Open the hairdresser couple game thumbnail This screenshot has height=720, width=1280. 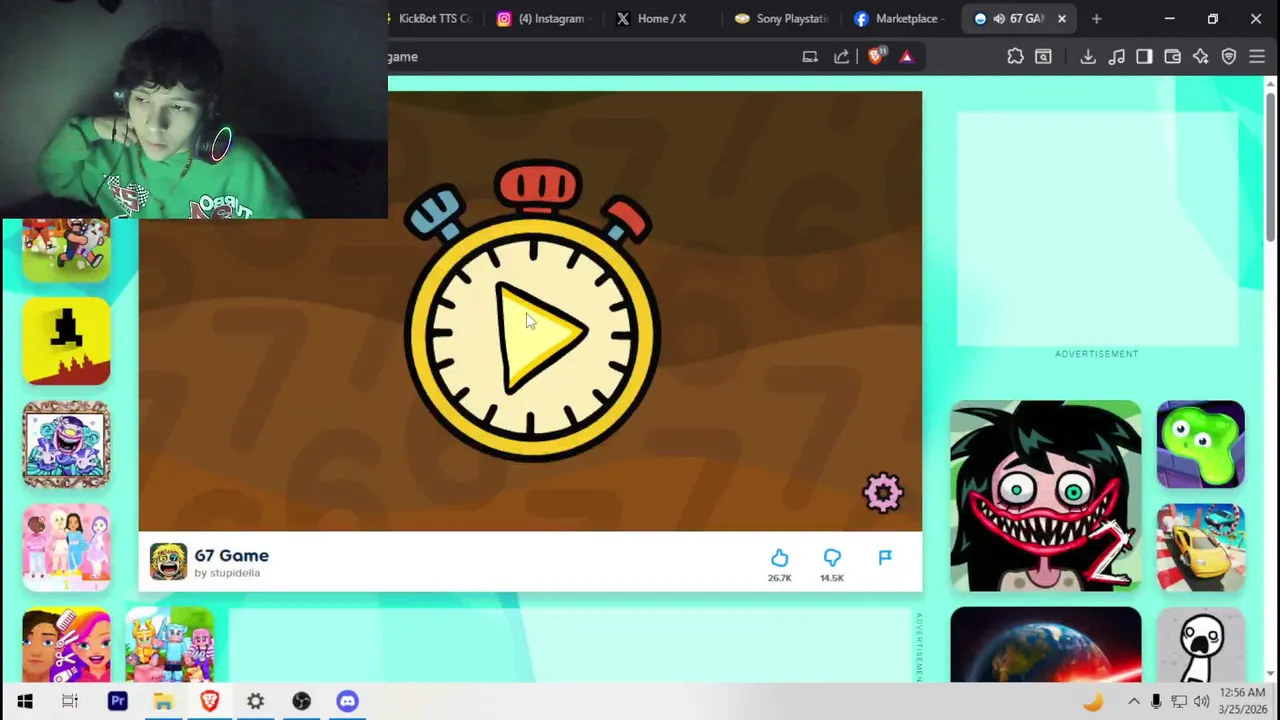[x=66, y=645]
